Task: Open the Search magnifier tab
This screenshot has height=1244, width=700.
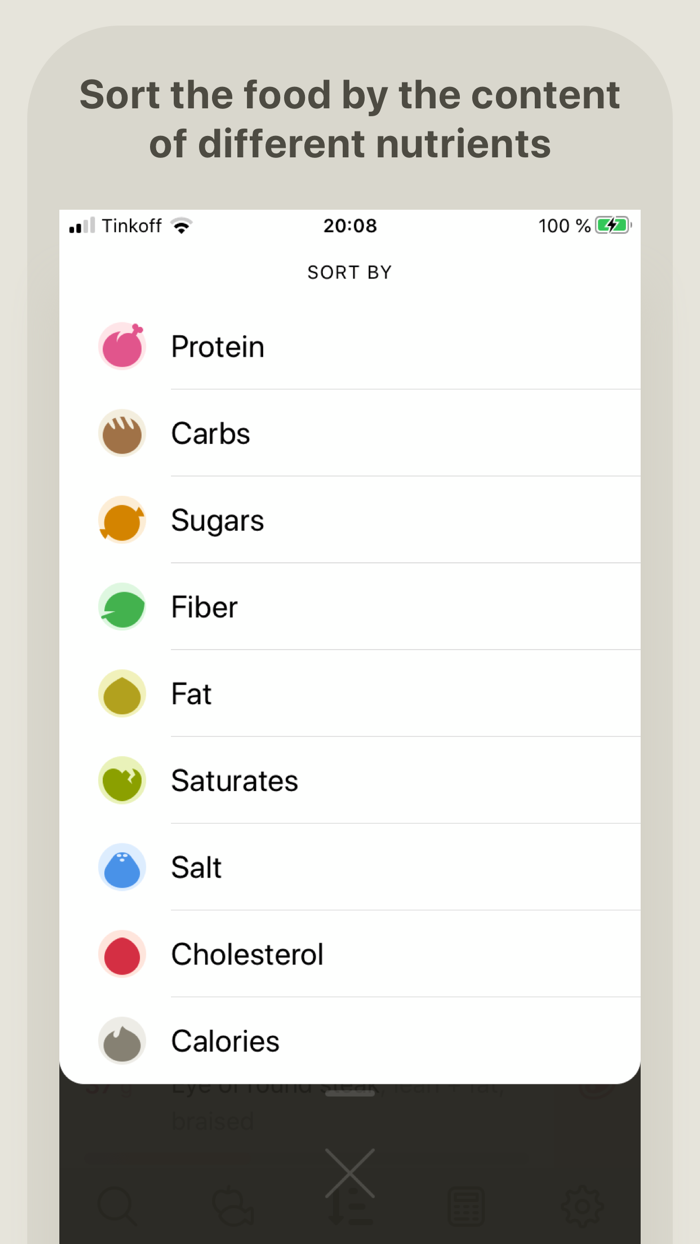Action: (x=118, y=1206)
